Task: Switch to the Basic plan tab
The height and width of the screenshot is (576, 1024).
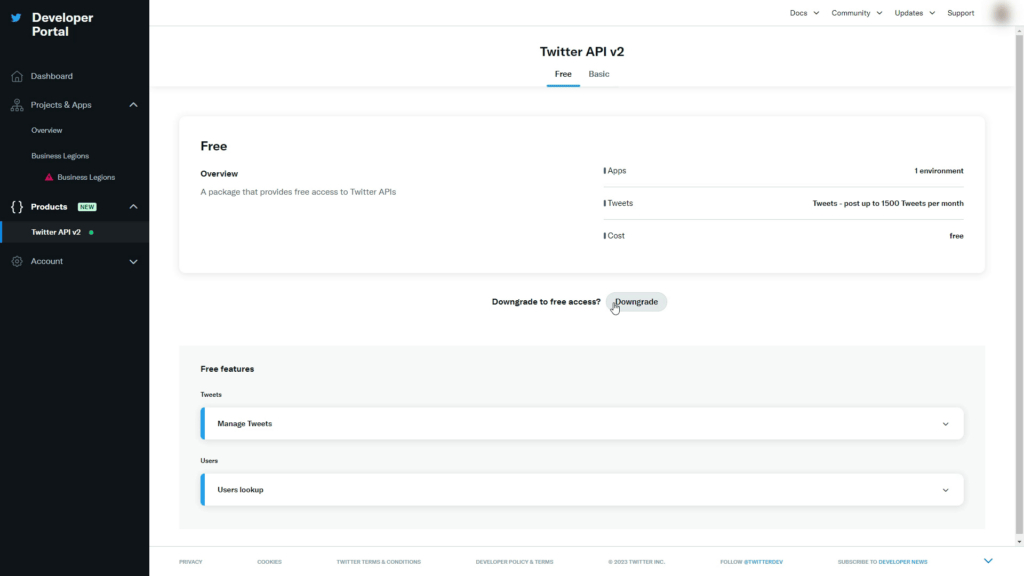Action: click(598, 74)
